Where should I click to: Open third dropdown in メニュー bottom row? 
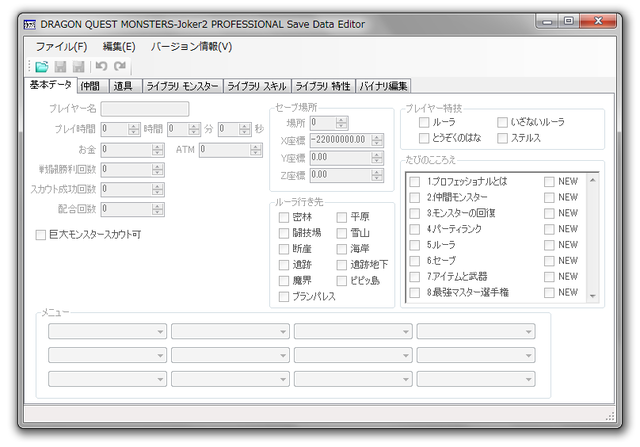point(353,379)
